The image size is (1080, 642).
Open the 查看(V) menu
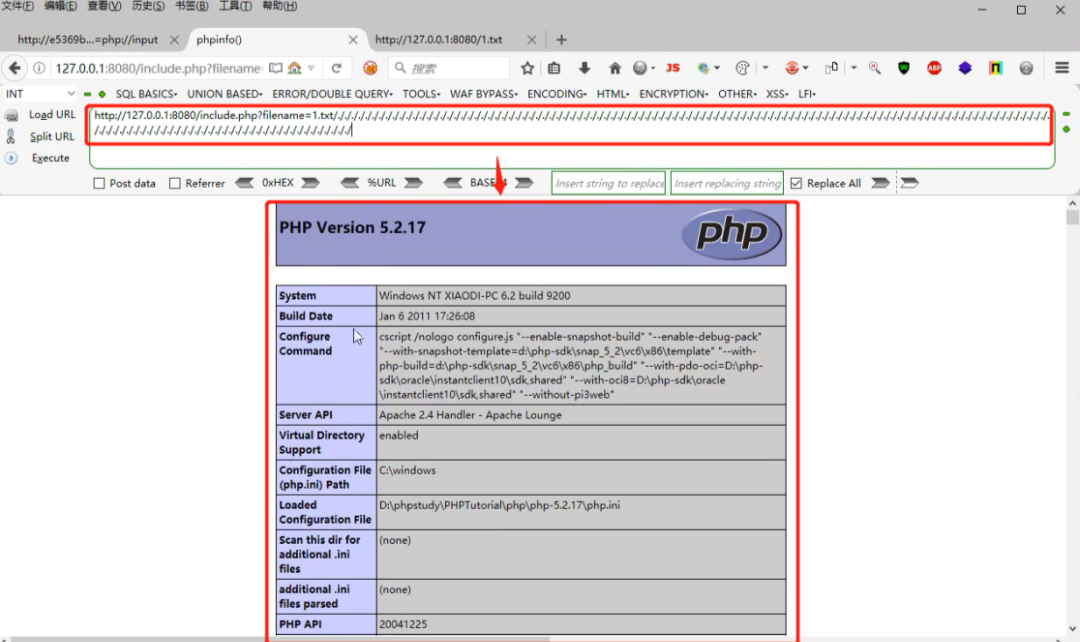click(x=104, y=6)
